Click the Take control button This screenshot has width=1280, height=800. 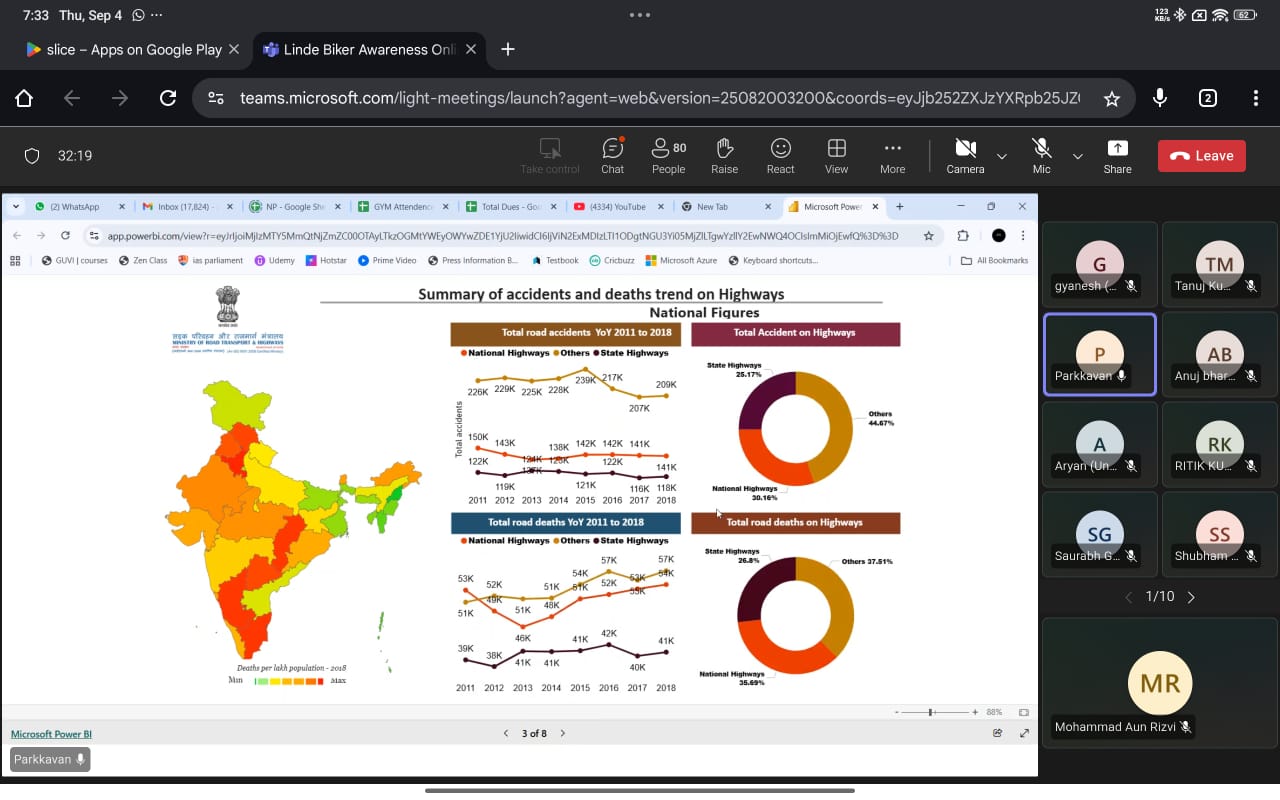coord(549,155)
